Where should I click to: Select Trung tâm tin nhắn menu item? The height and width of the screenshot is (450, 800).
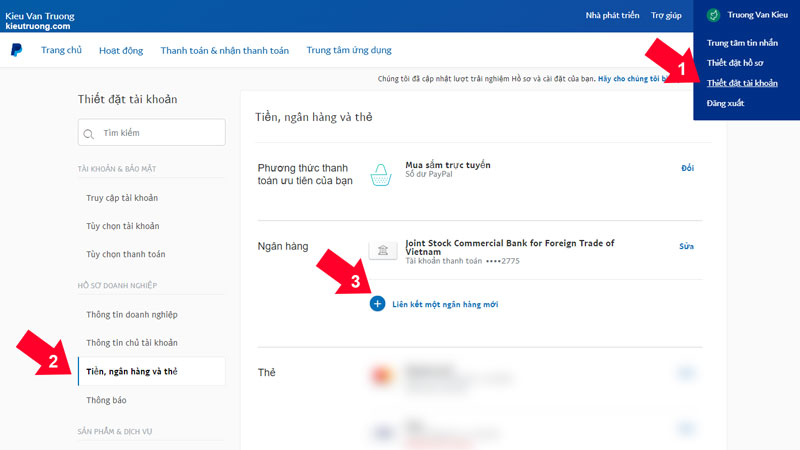pos(742,43)
